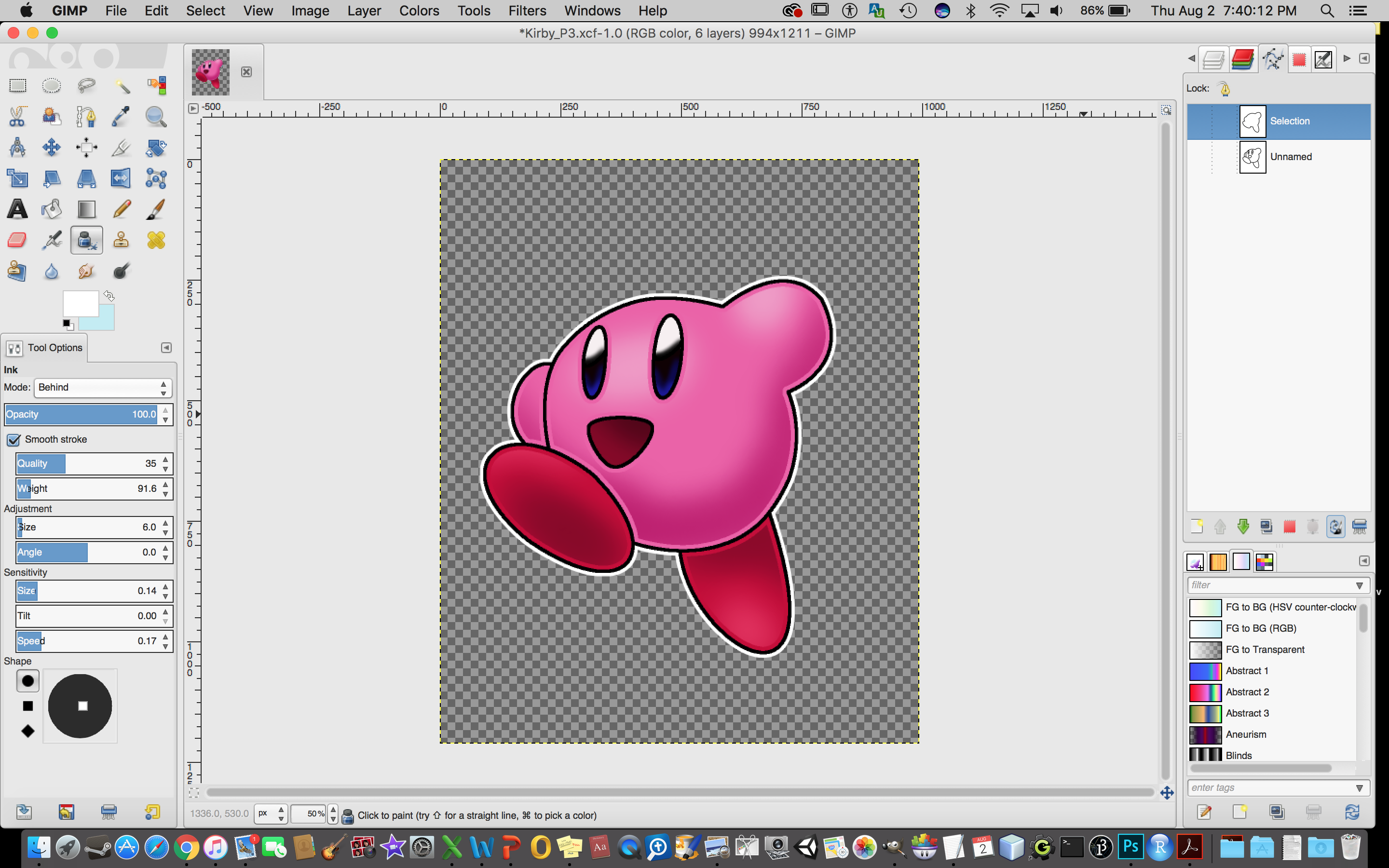1389x868 pixels.
Task: Open the Layer menu
Action: (x=364, y=11)
